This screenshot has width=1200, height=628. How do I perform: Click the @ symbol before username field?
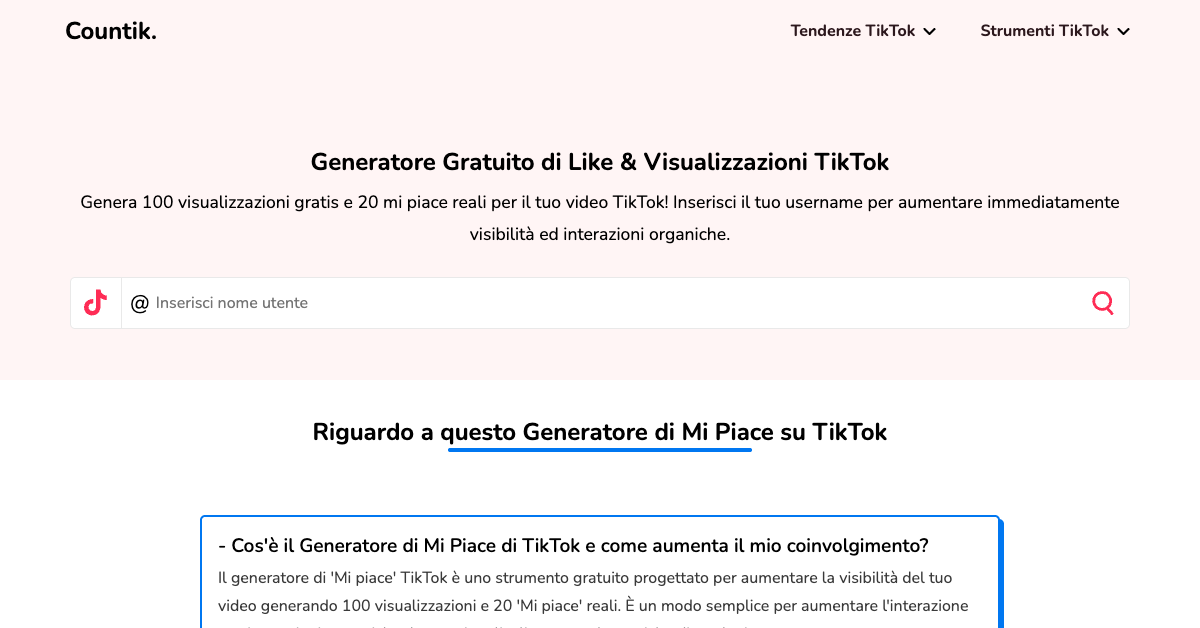[x=139, y=303]
